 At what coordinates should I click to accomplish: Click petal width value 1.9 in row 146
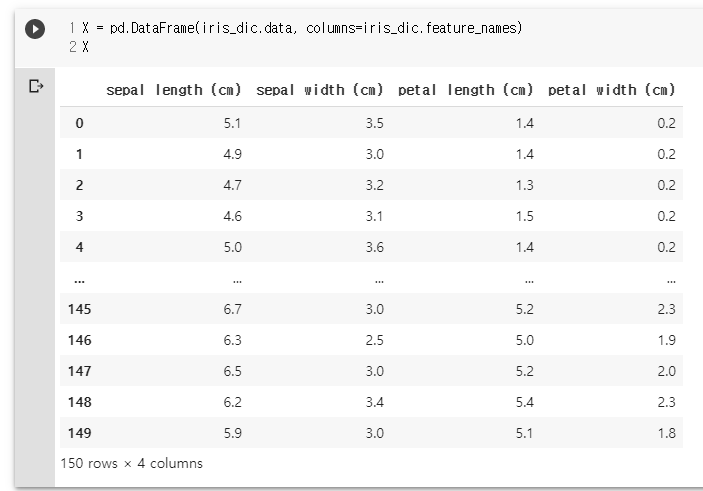pos(666,340)
